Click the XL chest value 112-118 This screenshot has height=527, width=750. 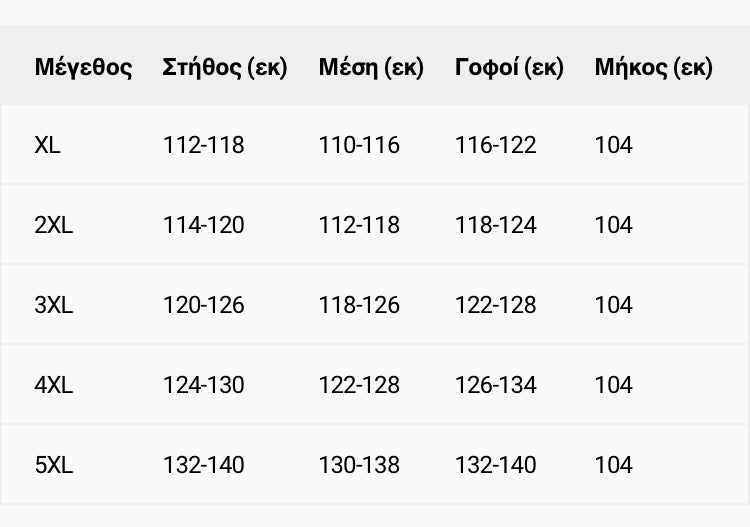point(204,144)
